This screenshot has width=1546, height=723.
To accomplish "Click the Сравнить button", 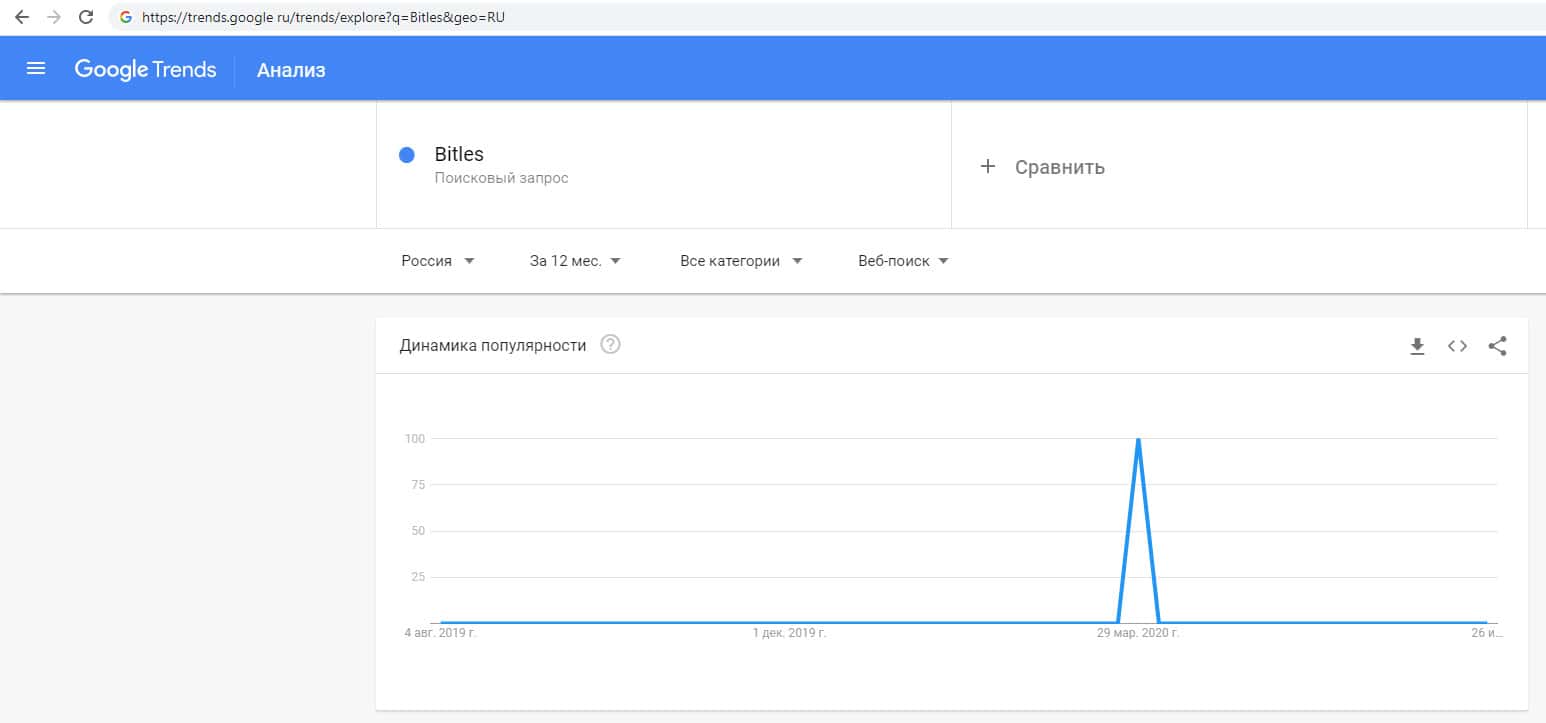I will click(x=1059, y=167).
